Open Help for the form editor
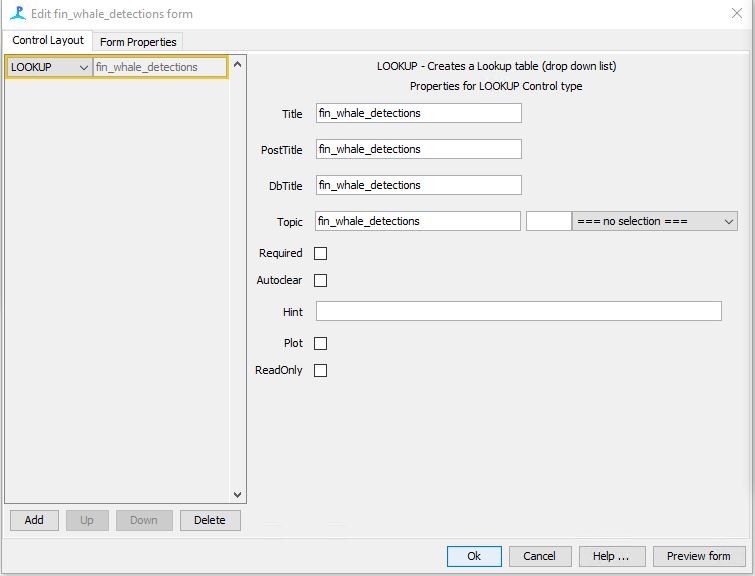 (611, 556)
